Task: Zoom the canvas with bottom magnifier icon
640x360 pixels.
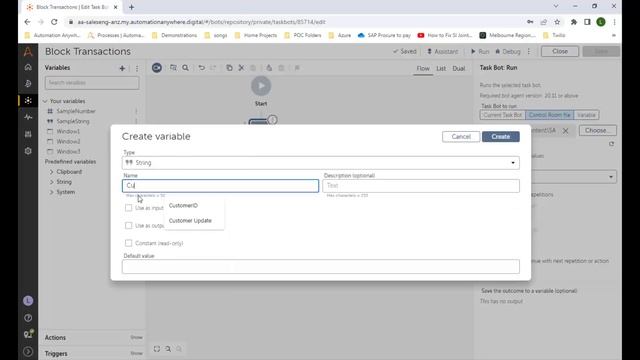Action: [168, 349]
